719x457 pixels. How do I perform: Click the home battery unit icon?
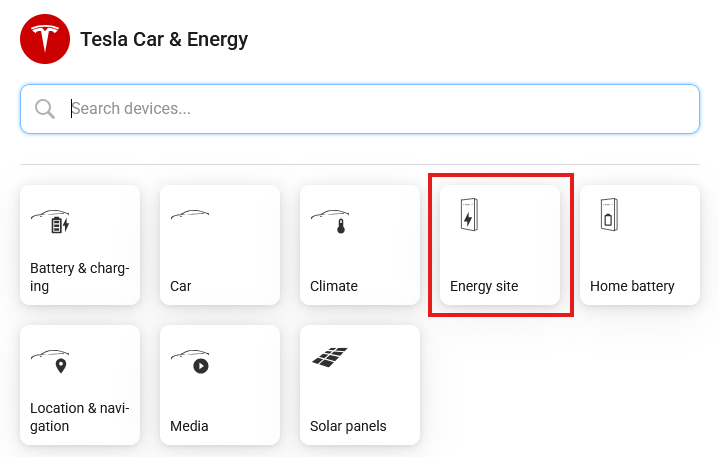click(609, 214)
